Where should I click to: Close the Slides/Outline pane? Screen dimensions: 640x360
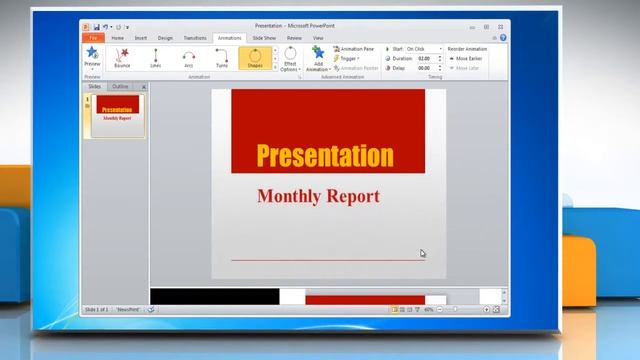coord(144,87)
